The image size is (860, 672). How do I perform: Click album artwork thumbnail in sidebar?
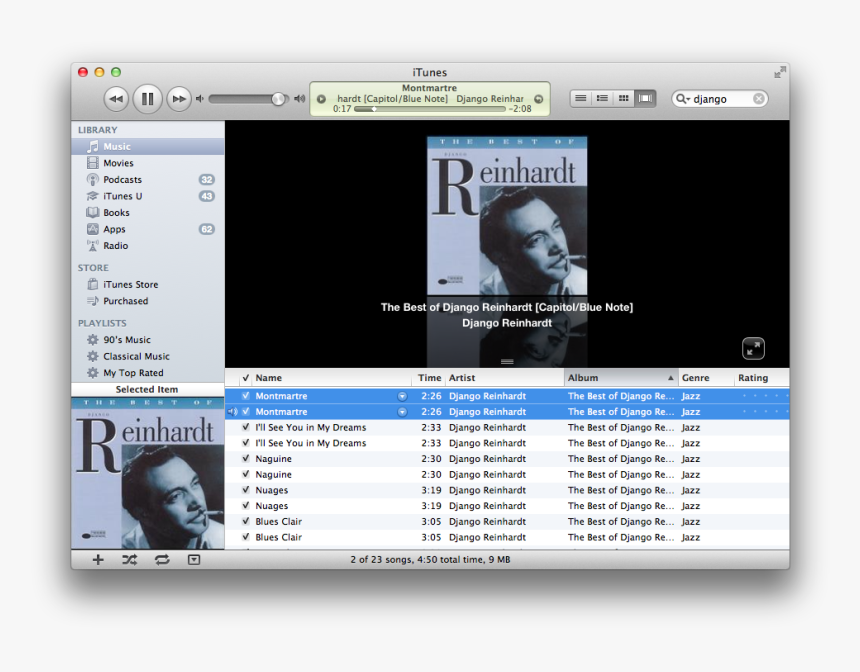pos(148,472)
